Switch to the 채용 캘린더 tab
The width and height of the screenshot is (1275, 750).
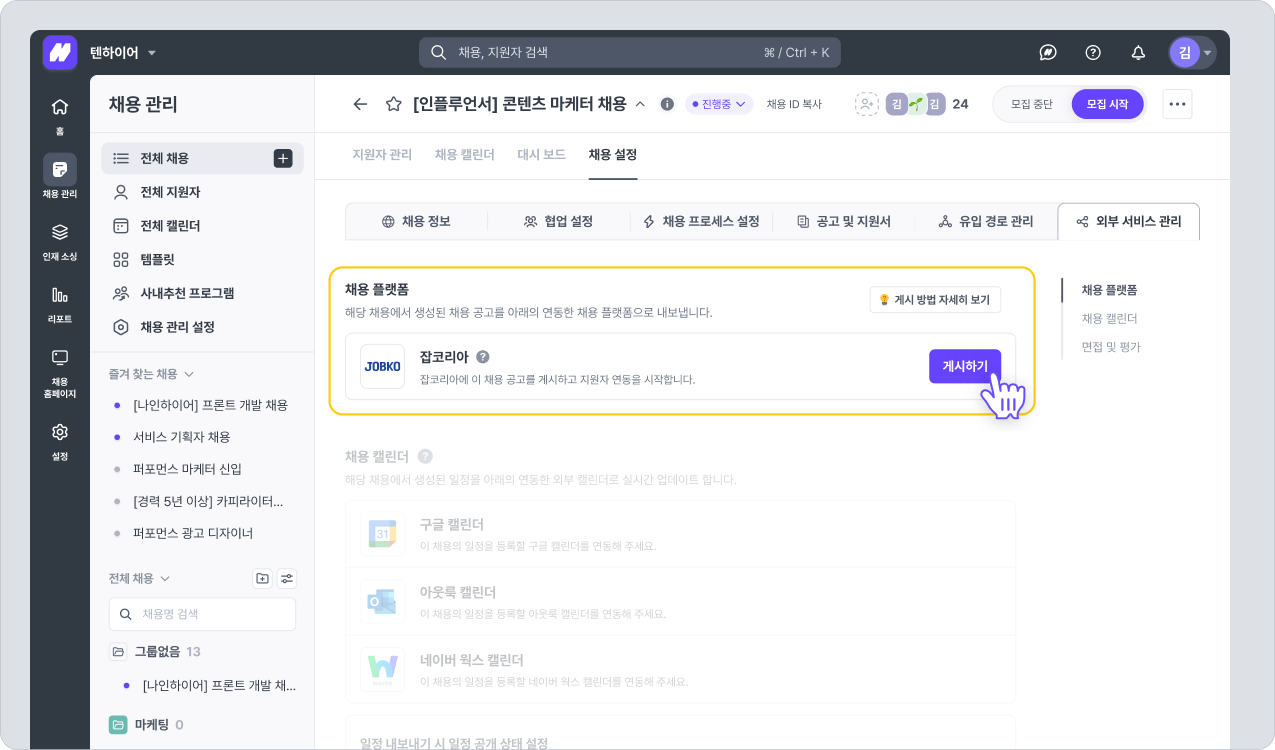(x=465, y=155)
